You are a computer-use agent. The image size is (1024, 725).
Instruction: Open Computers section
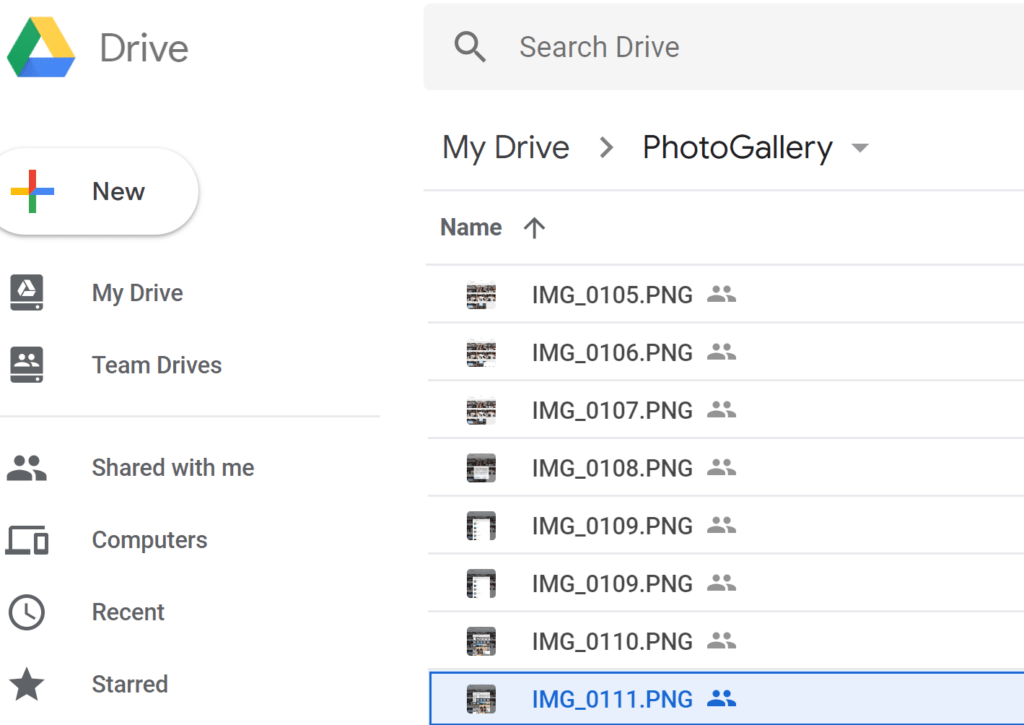(x=150, y=540)
